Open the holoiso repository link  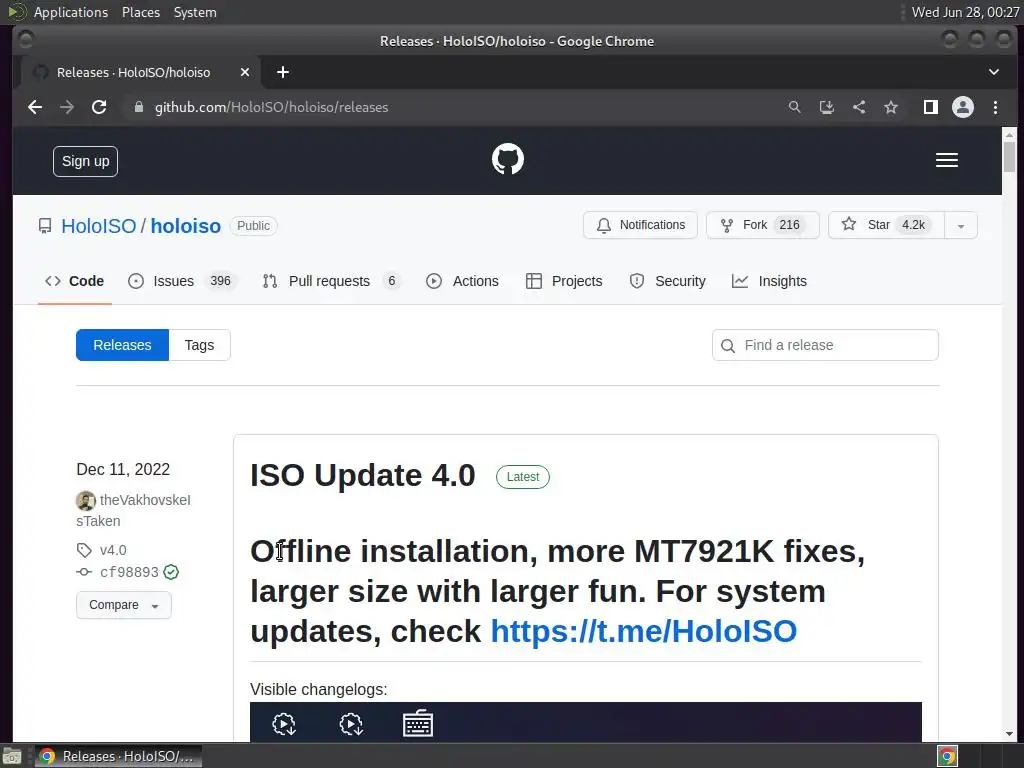coord(185,226)
